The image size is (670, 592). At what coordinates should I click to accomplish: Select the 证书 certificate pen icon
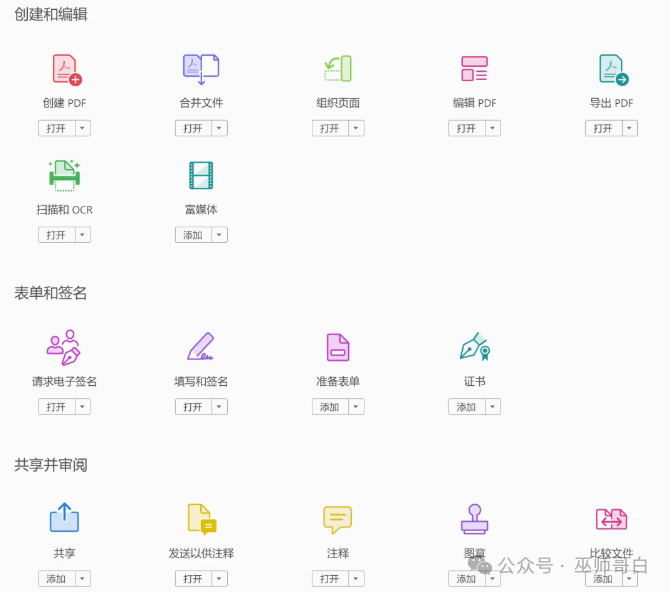pyautogui.click(x=475, y=346)
